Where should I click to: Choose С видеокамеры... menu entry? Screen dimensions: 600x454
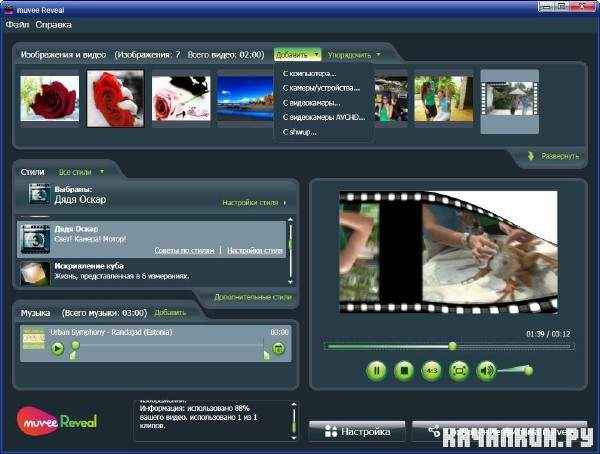pos(311,103)
